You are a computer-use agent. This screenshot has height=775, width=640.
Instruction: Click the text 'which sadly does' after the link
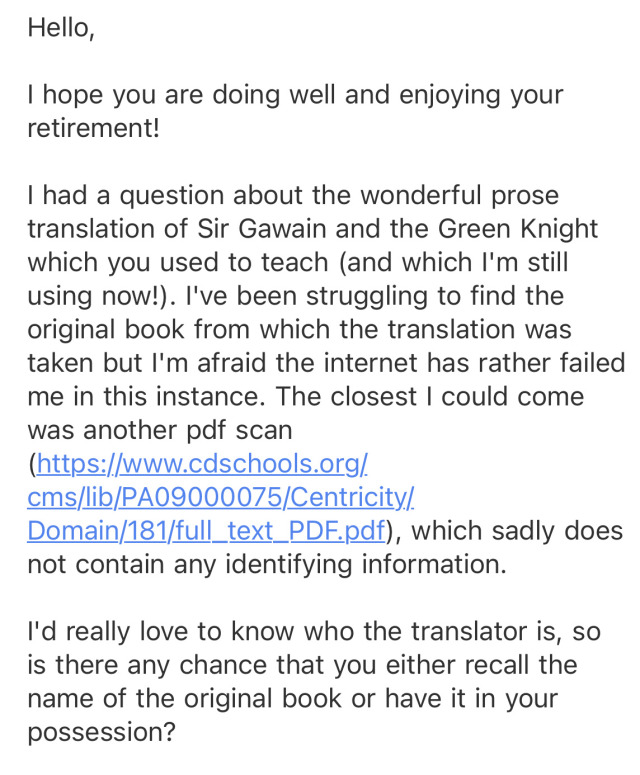517,531
